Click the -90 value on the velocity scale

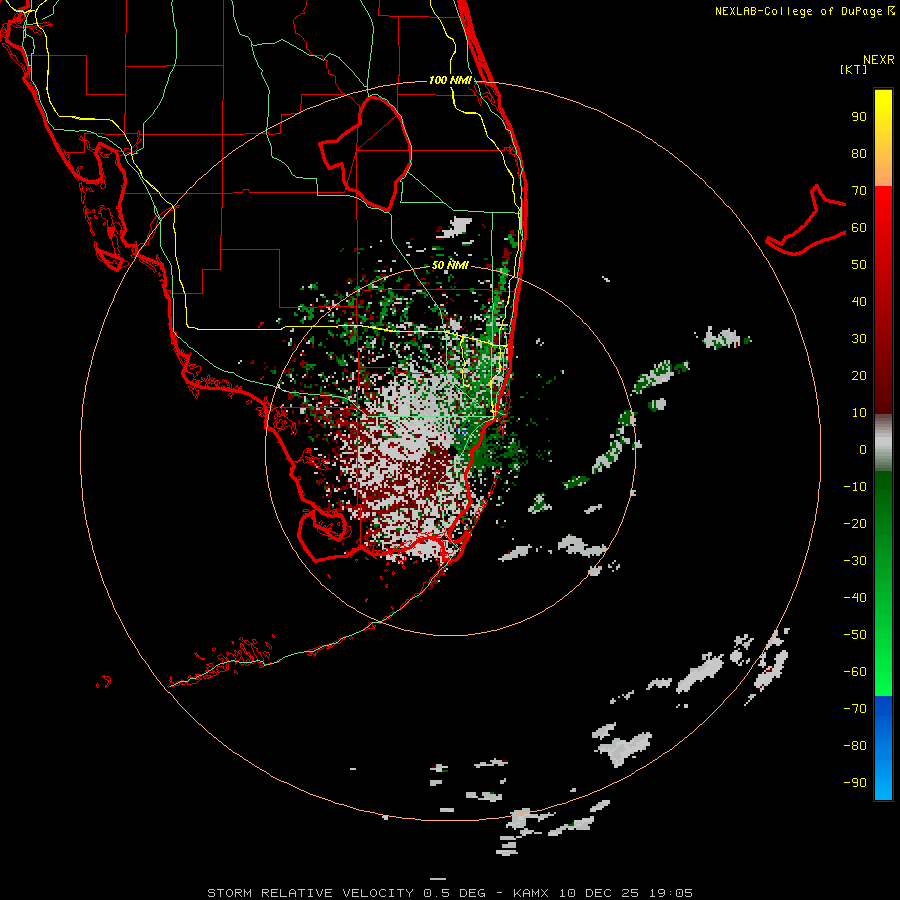(855, 783)
